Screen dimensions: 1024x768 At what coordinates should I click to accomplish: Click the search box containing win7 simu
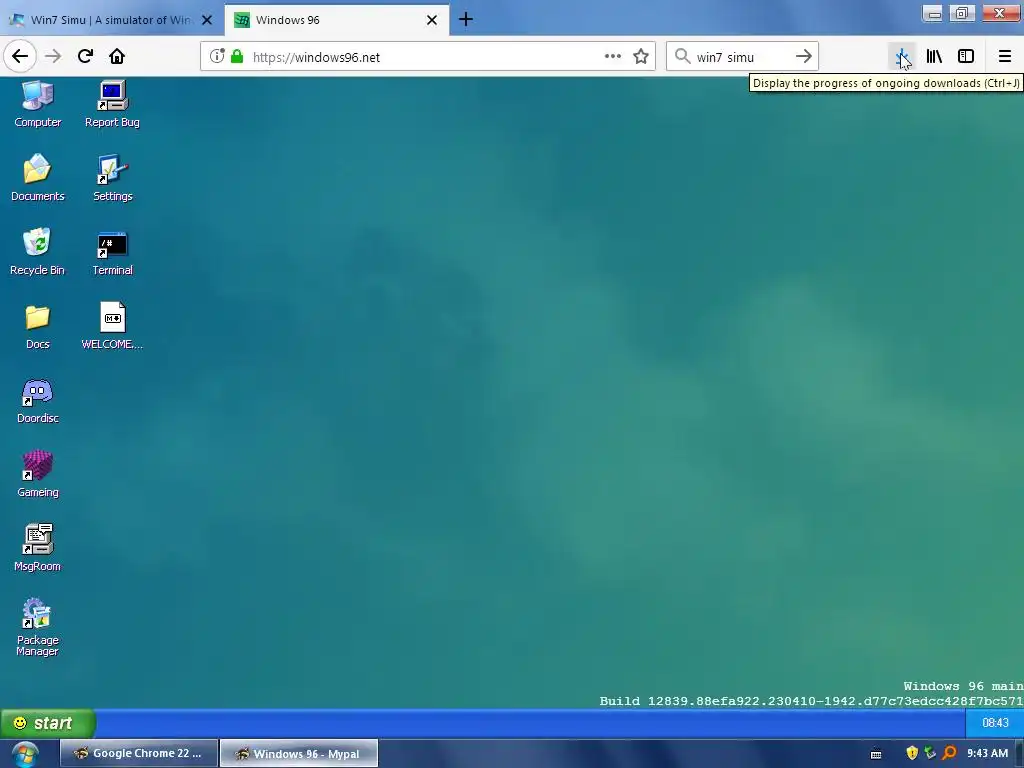click(742, 57)
